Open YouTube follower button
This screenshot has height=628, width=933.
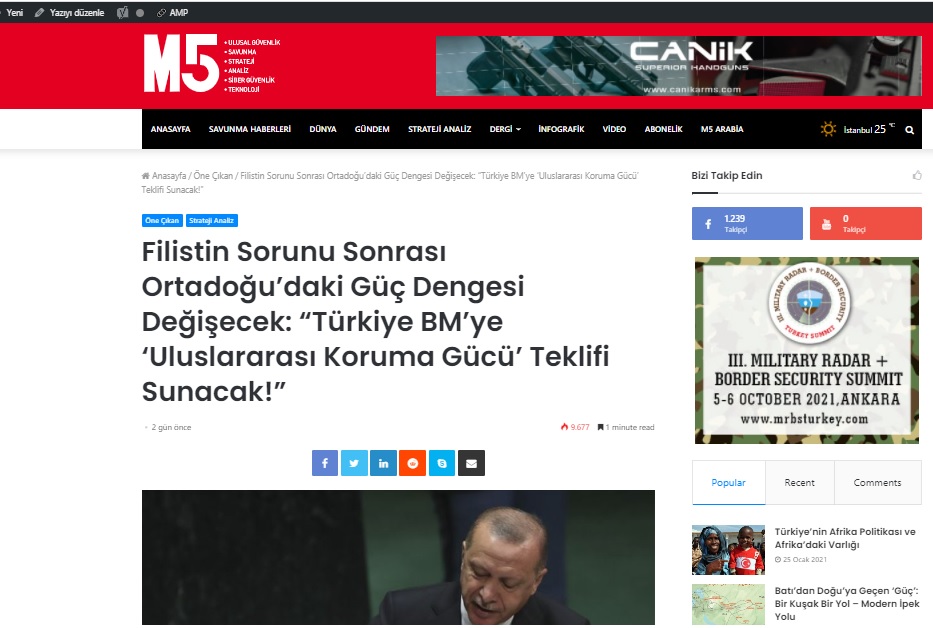[865, 224]
